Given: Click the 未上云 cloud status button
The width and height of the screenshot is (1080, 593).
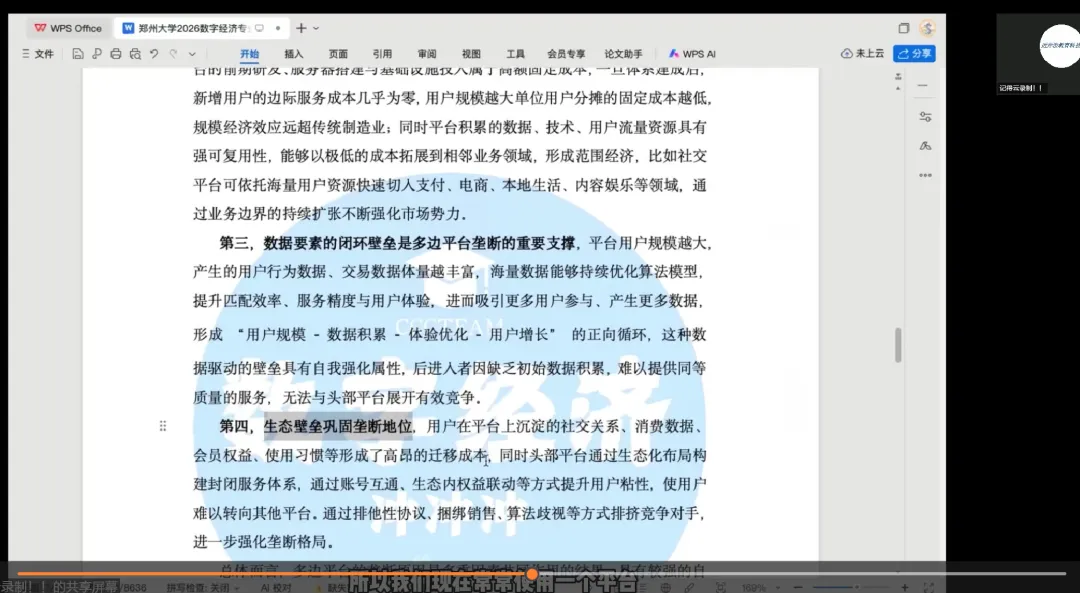Looking at the screenshot, I should 862,53.
